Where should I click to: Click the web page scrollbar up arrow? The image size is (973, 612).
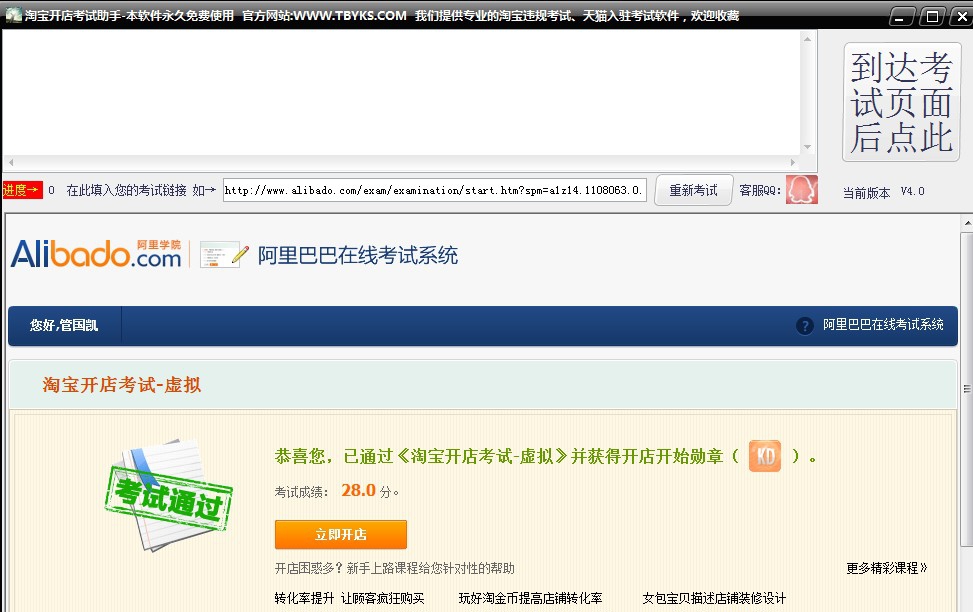pyautogui.click(x=967, y=223)
